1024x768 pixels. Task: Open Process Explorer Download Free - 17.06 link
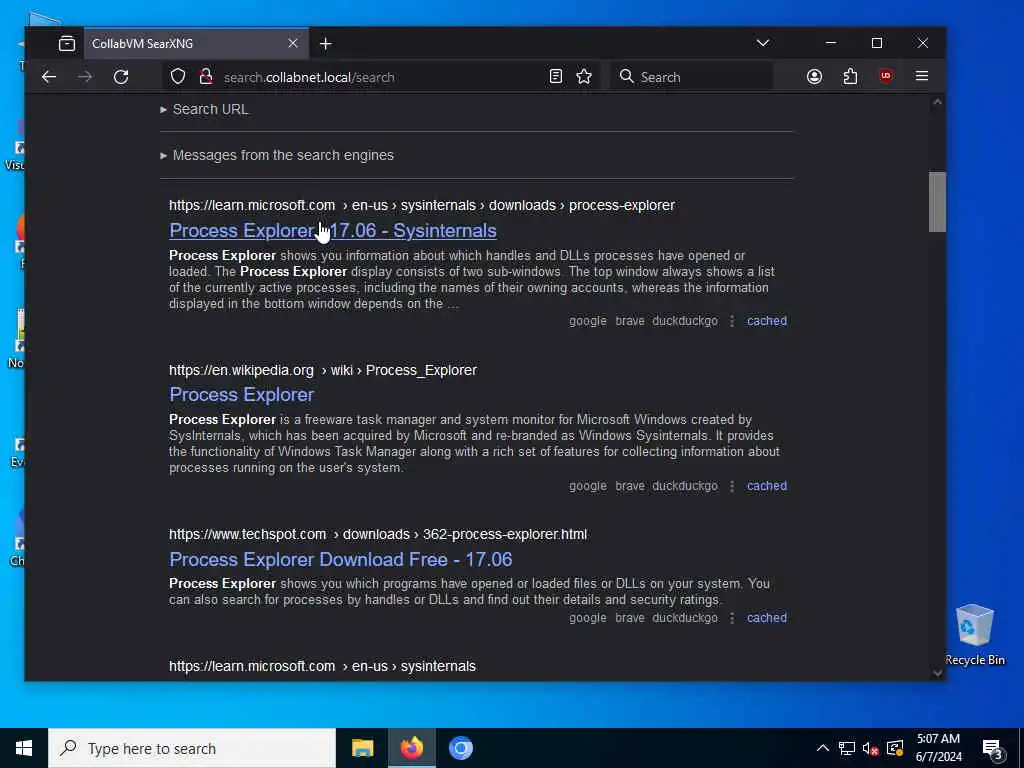(x=340, y=559)
